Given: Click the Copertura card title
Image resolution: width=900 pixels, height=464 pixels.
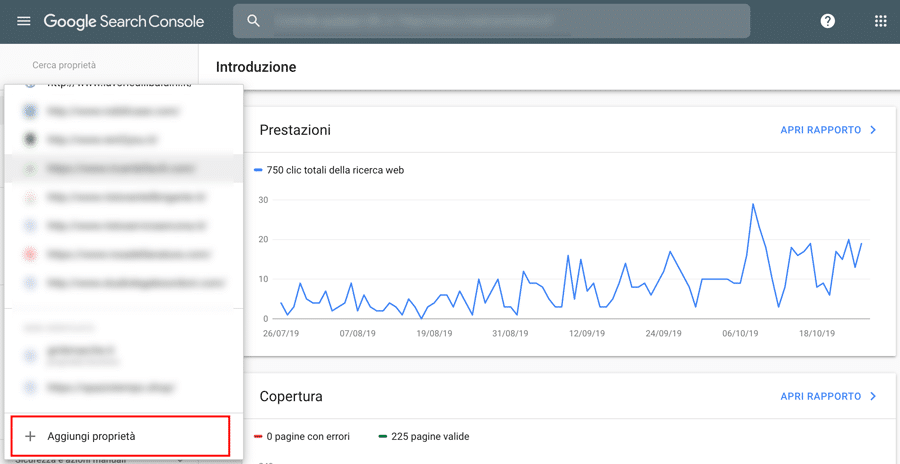Looking at the screenshot, I should coord(291,396).
